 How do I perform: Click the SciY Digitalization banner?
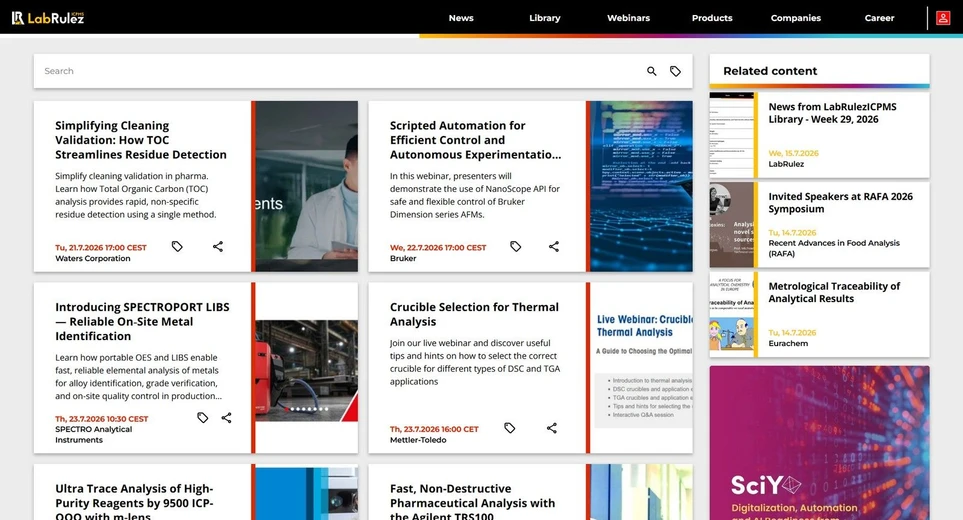click(819, 443)
